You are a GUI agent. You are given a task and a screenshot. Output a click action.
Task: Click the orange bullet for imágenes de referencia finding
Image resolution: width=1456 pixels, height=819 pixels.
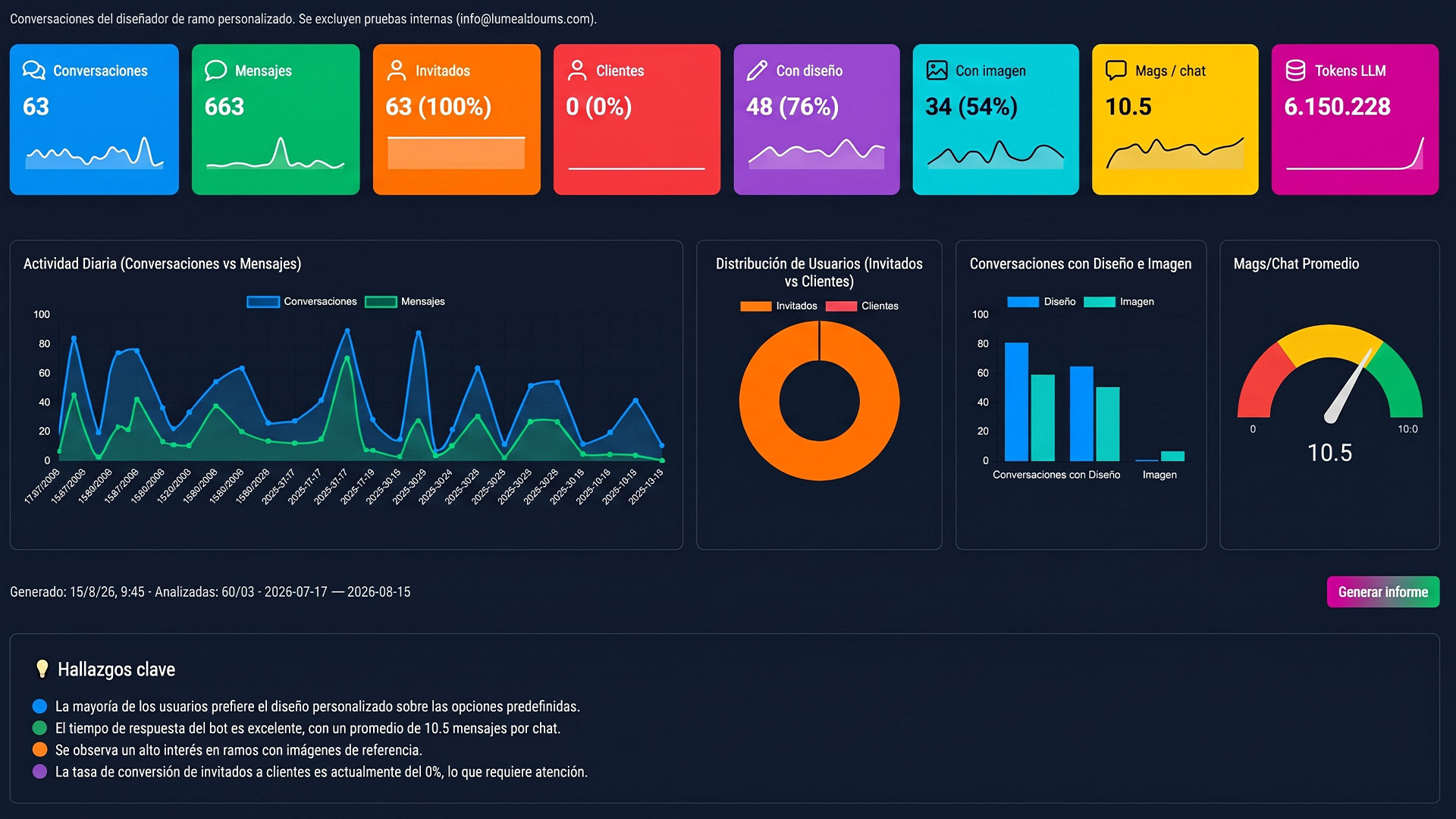coord(40,750)
